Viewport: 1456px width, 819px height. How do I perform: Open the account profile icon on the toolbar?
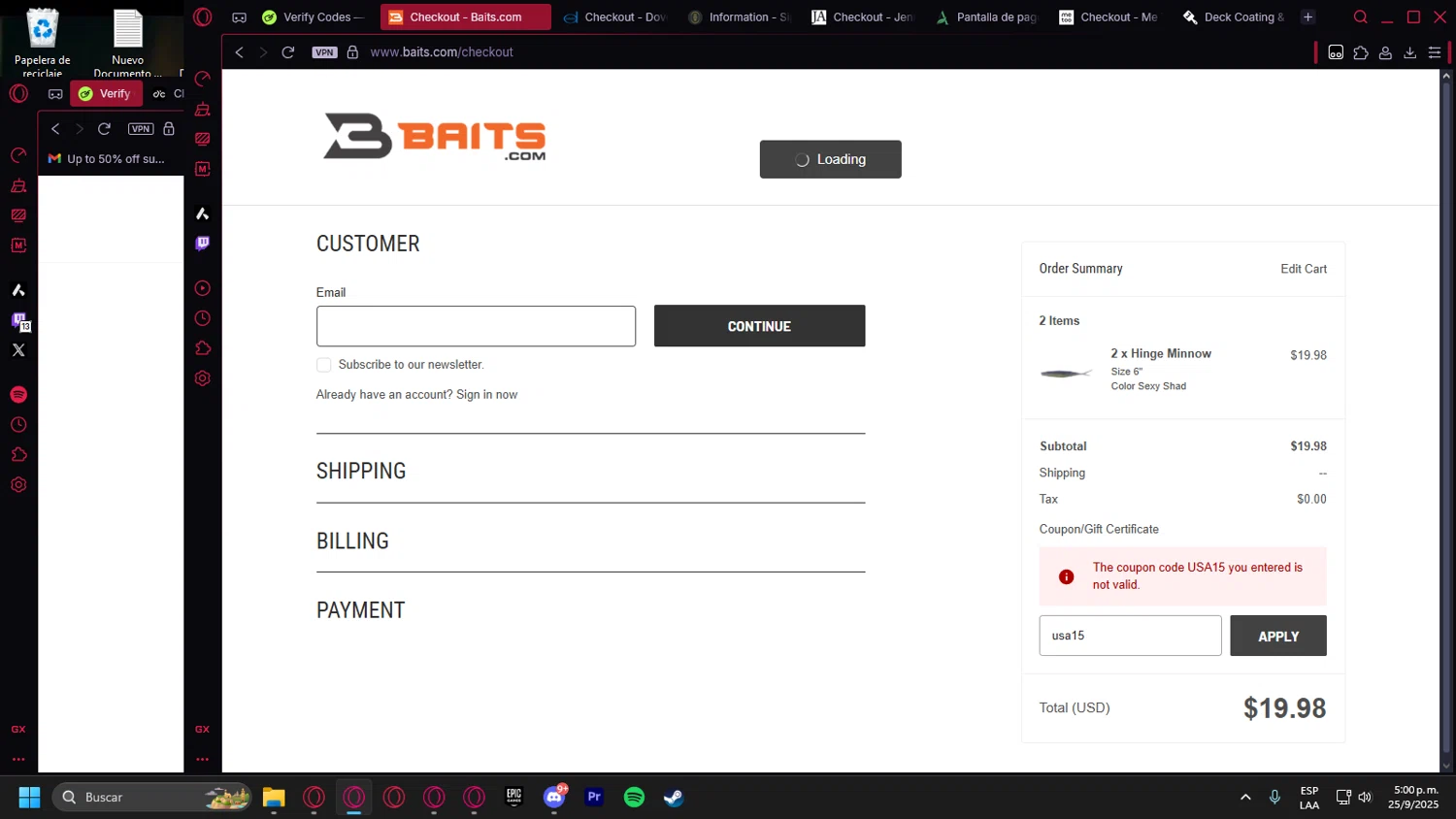coord(1385,52)
